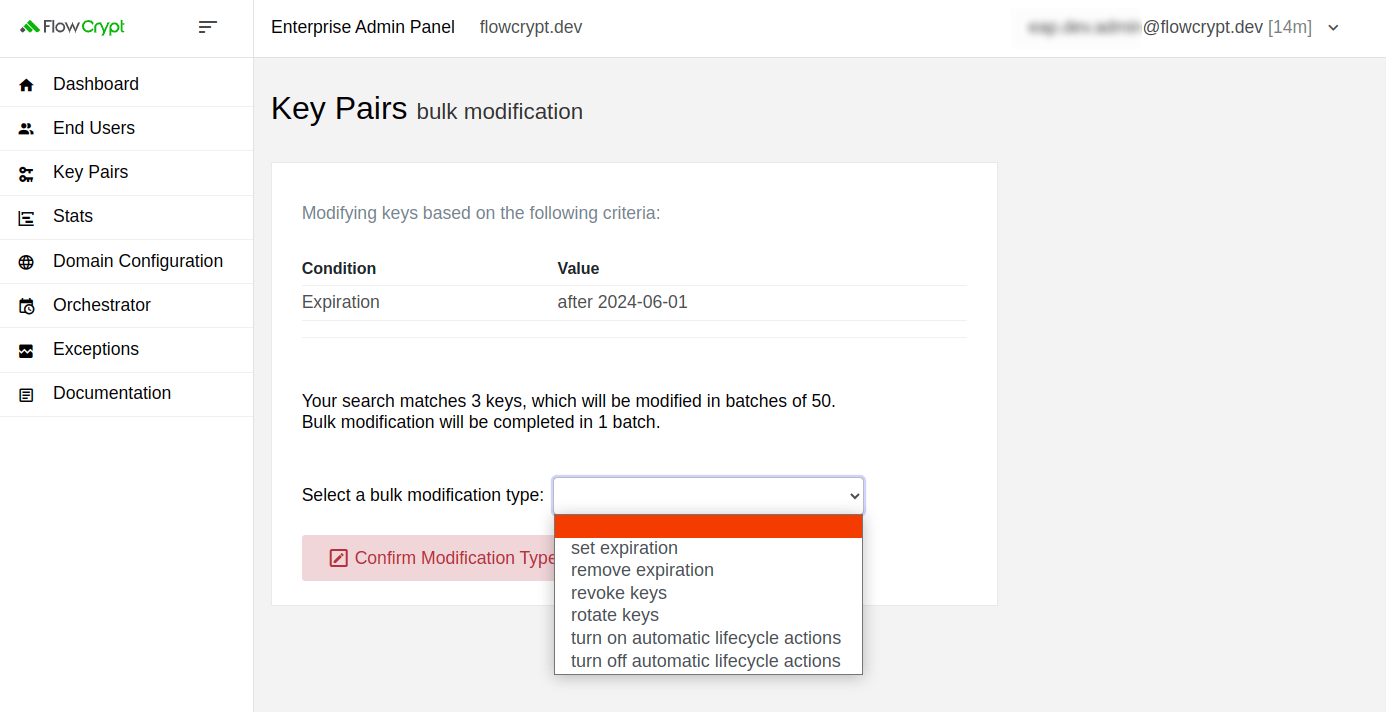Click 'Bulk modification will be completed' line

(x=481, y=422)
